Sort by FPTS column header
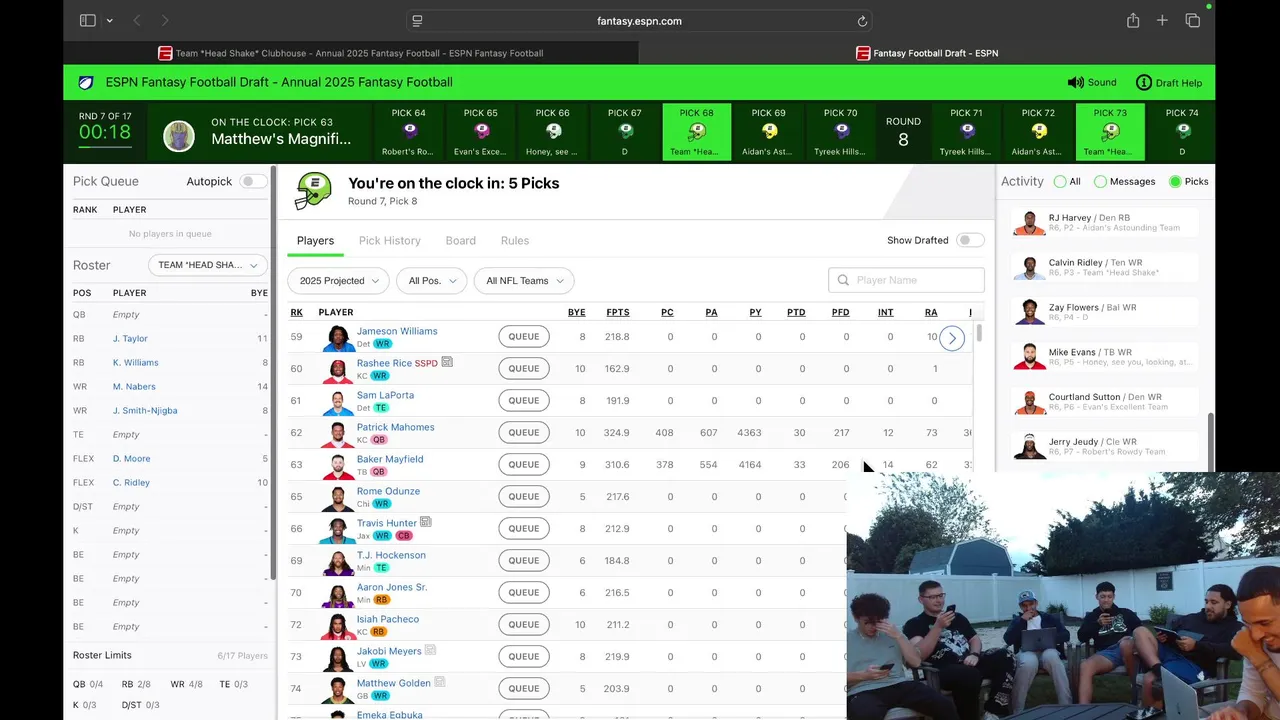The width and height of the screenshot is (1280, 720). click(x=618, y=313)
